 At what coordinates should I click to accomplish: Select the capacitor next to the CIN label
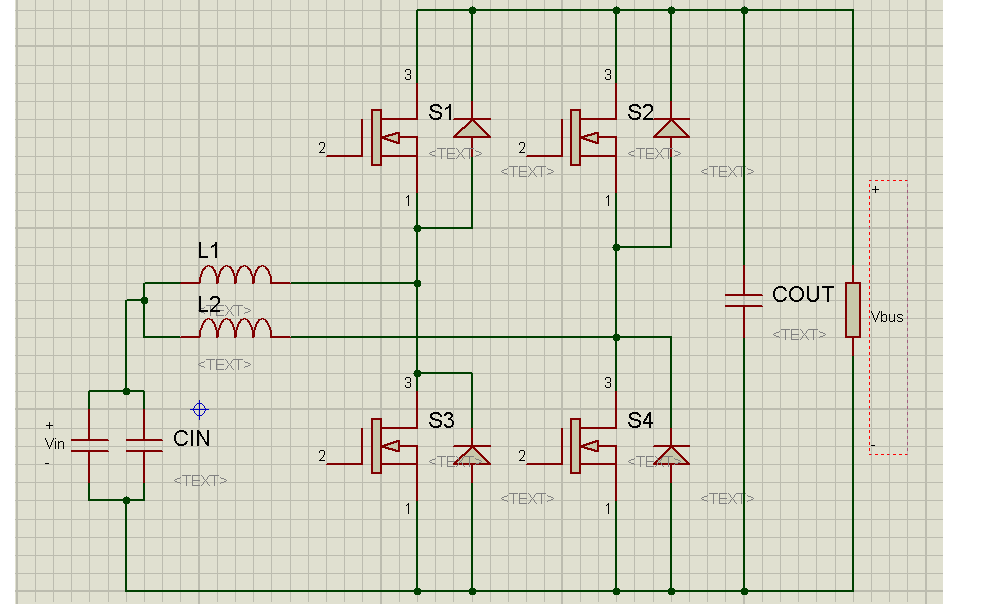144,445
